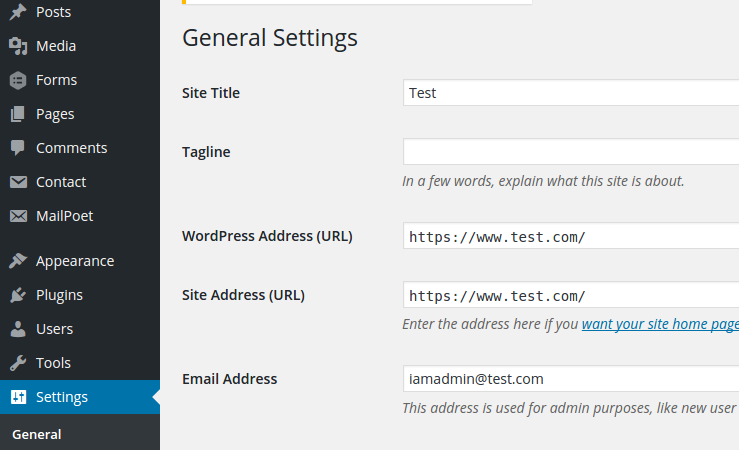The image size is (739, 450).
Task: Select the General settings submenu
Action: coord(37,434)
